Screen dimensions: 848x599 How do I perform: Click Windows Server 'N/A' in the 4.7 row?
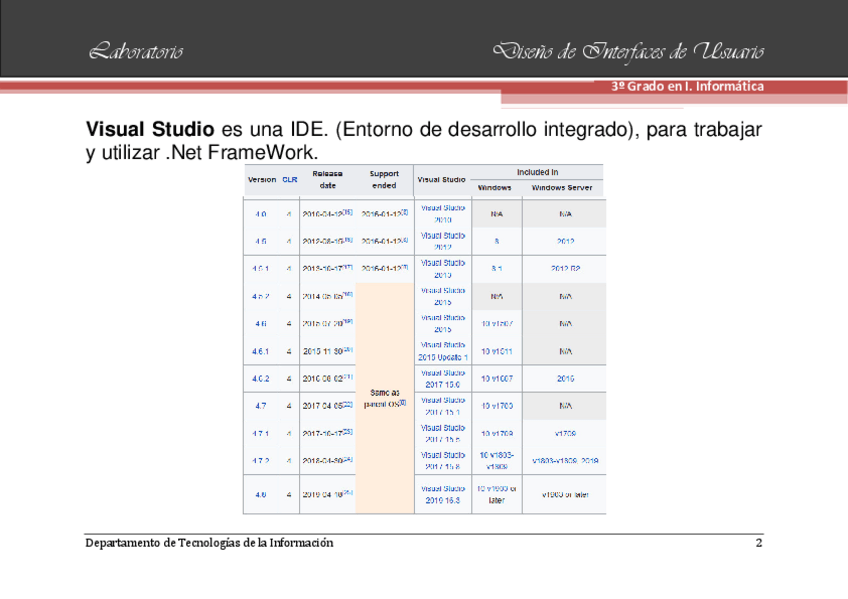tap(565, 406)
